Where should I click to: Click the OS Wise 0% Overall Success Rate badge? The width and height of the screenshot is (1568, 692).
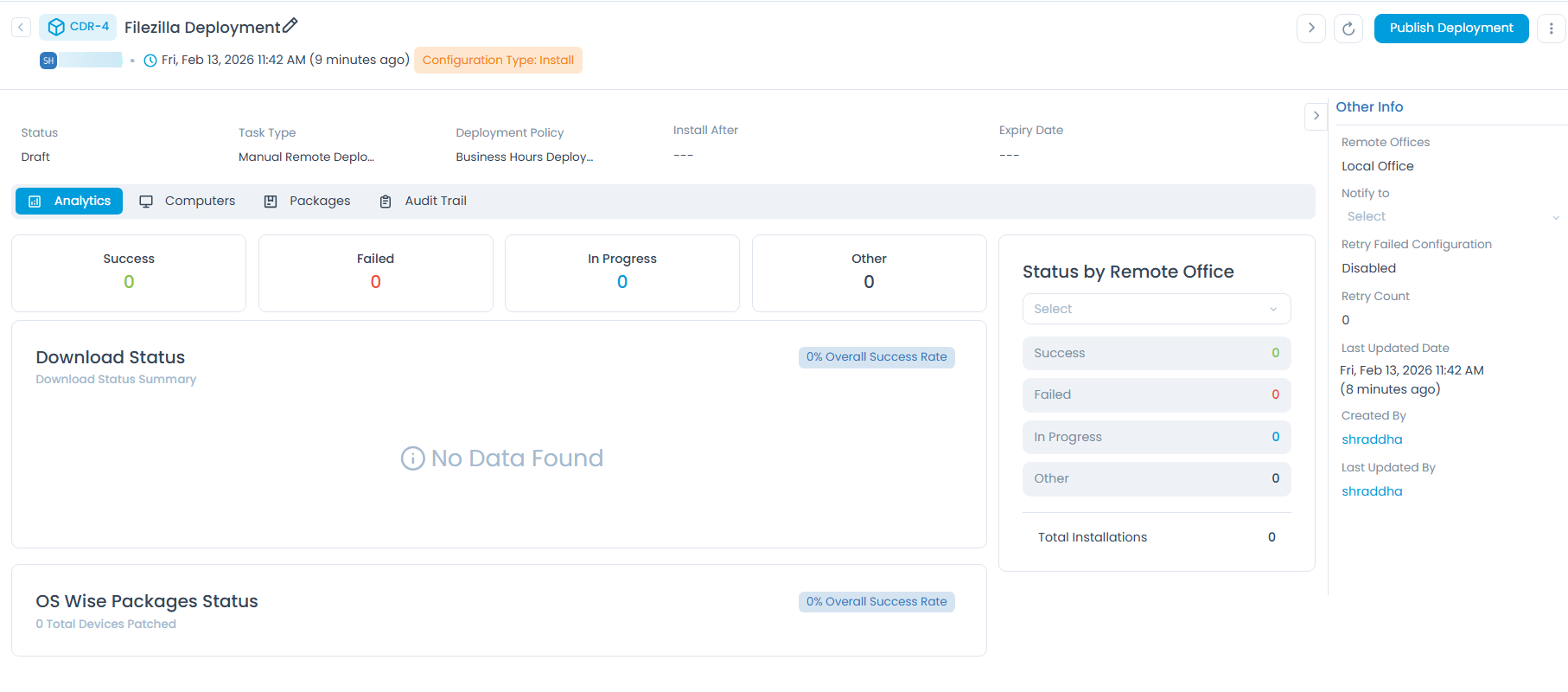[x=876, y=602]
